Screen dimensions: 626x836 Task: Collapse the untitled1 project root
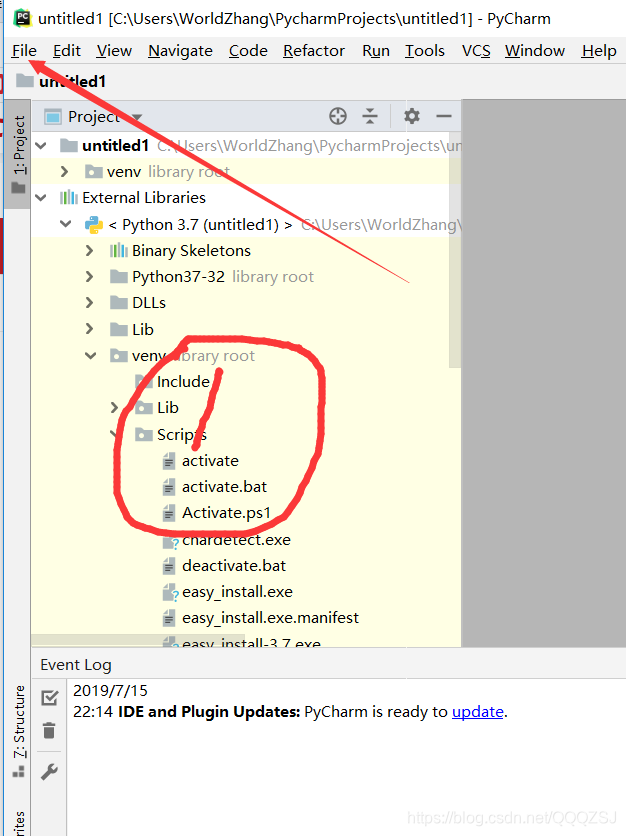point(41,145)
